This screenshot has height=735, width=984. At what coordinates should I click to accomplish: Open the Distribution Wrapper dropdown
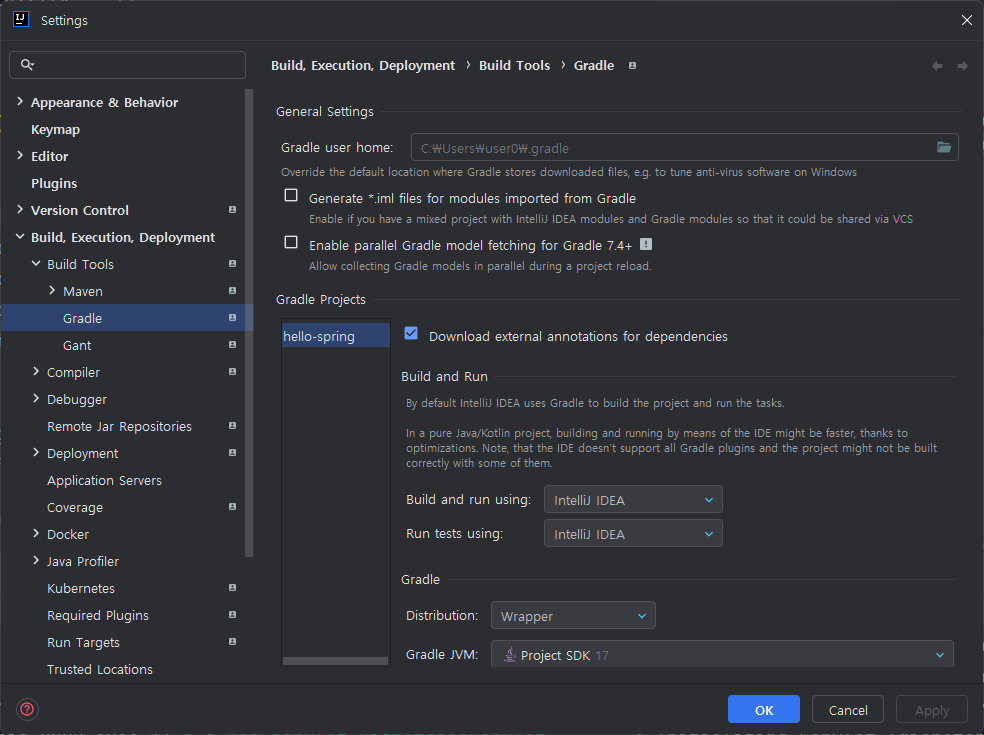573,616
